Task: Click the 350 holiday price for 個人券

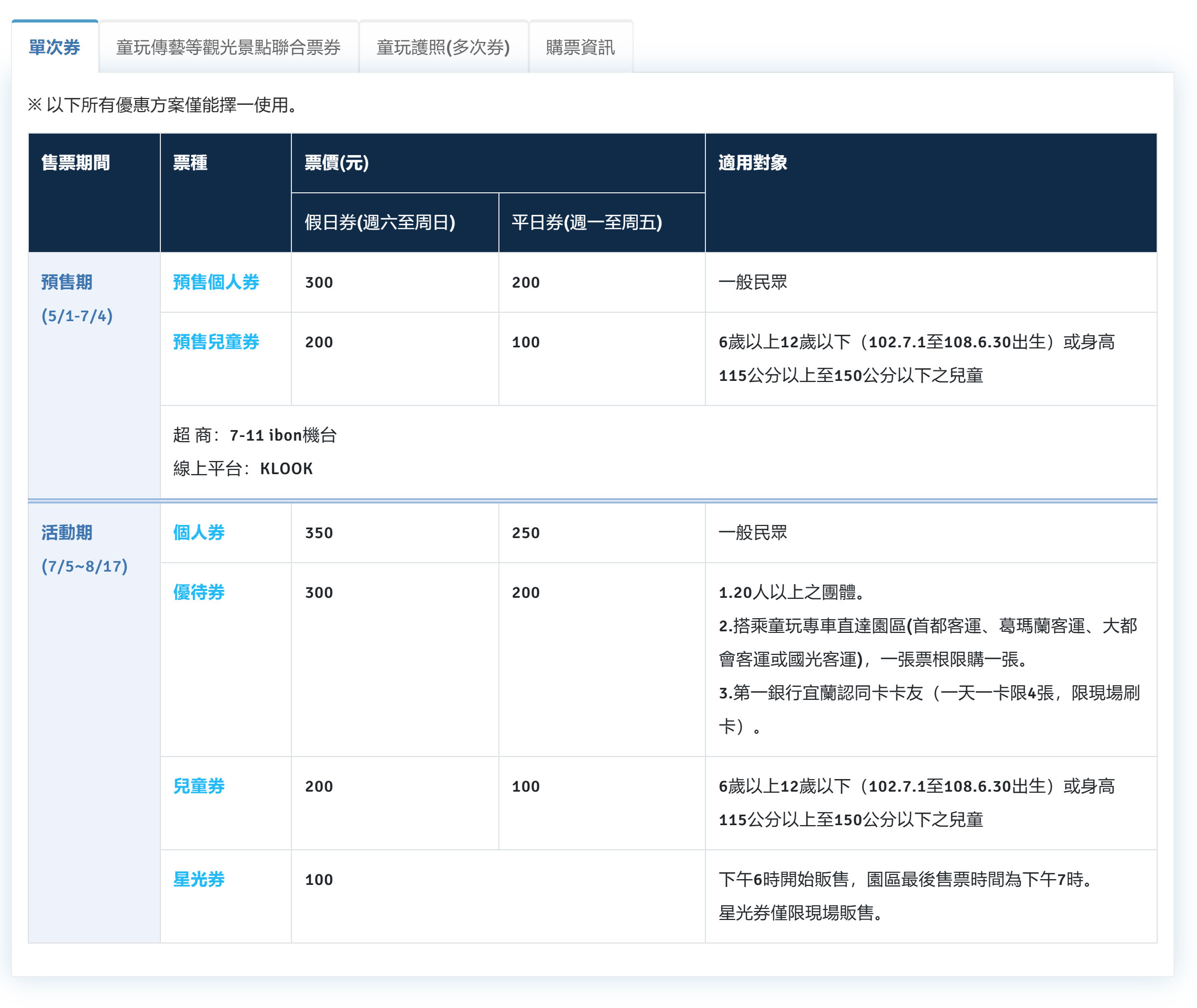Action: coord(319,533)
